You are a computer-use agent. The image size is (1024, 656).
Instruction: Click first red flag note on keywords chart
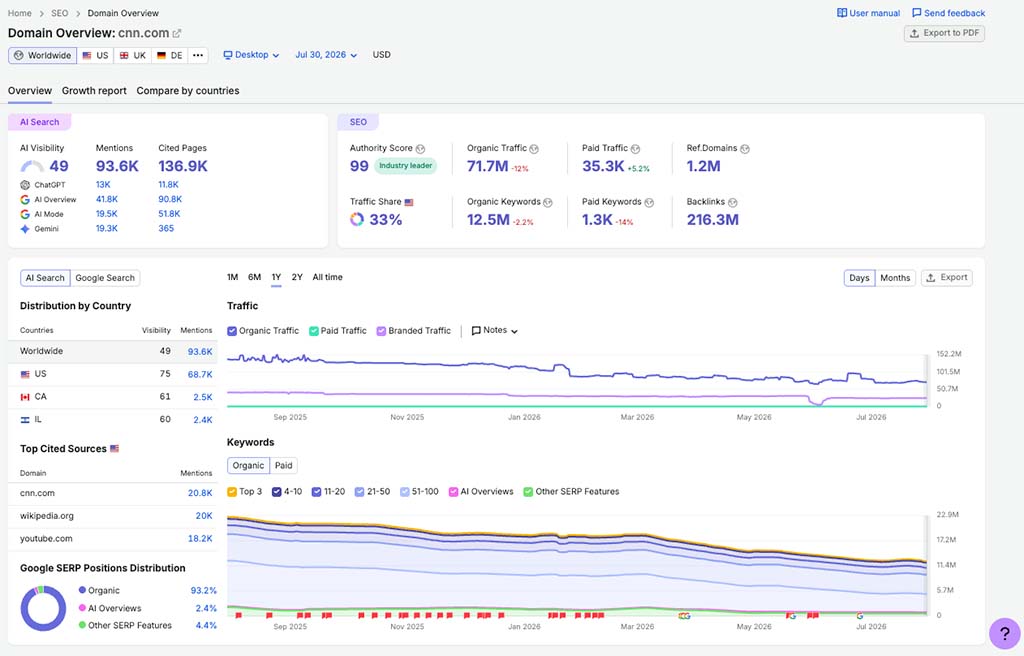tap(238, 615)
